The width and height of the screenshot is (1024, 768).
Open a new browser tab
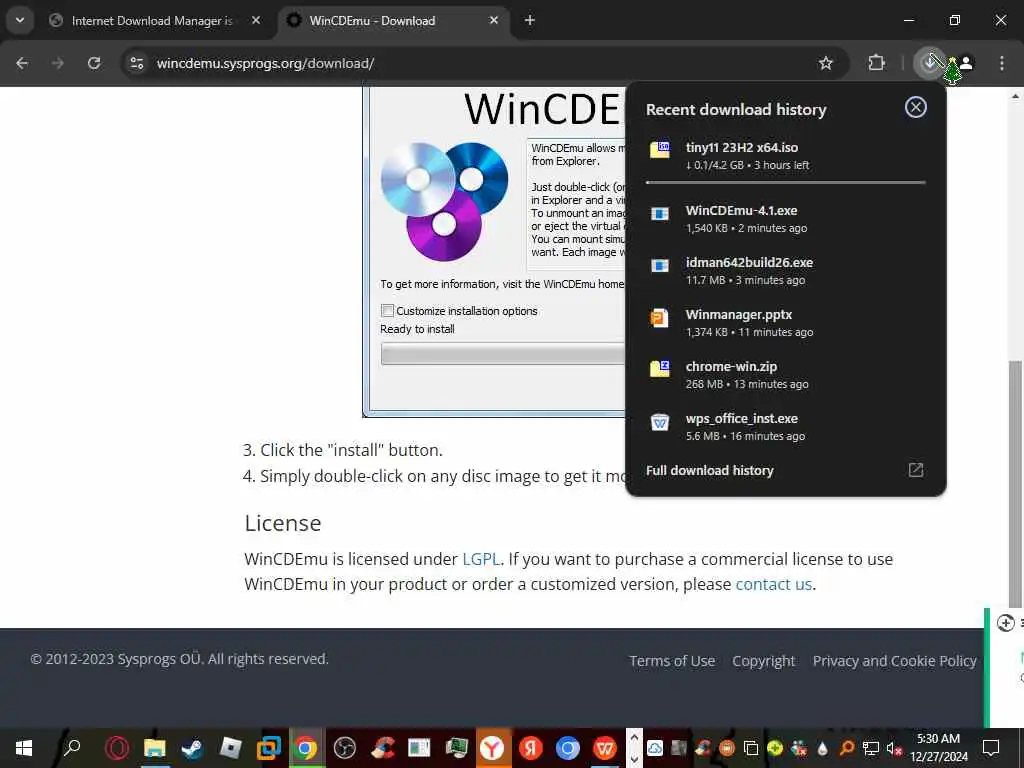(x=530, y=20)
